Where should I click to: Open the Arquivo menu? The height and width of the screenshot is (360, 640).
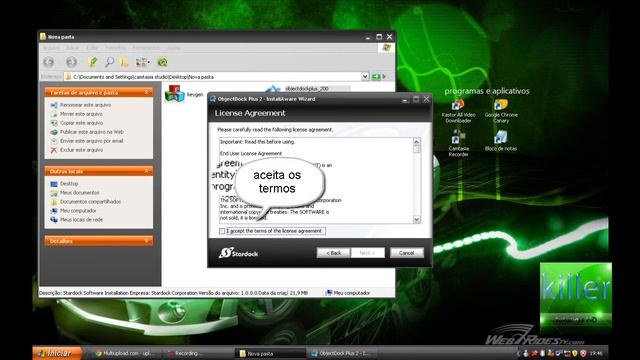(x=51, y=48)
